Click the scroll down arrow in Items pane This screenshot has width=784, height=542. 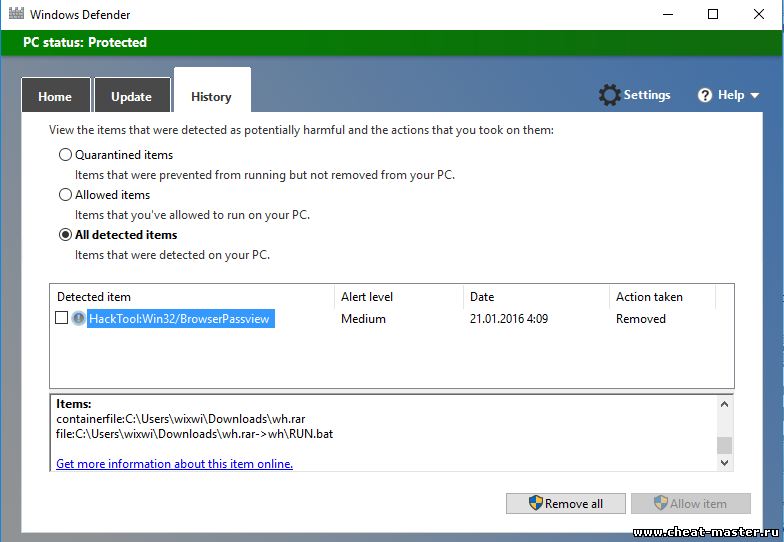pos(724,462)
